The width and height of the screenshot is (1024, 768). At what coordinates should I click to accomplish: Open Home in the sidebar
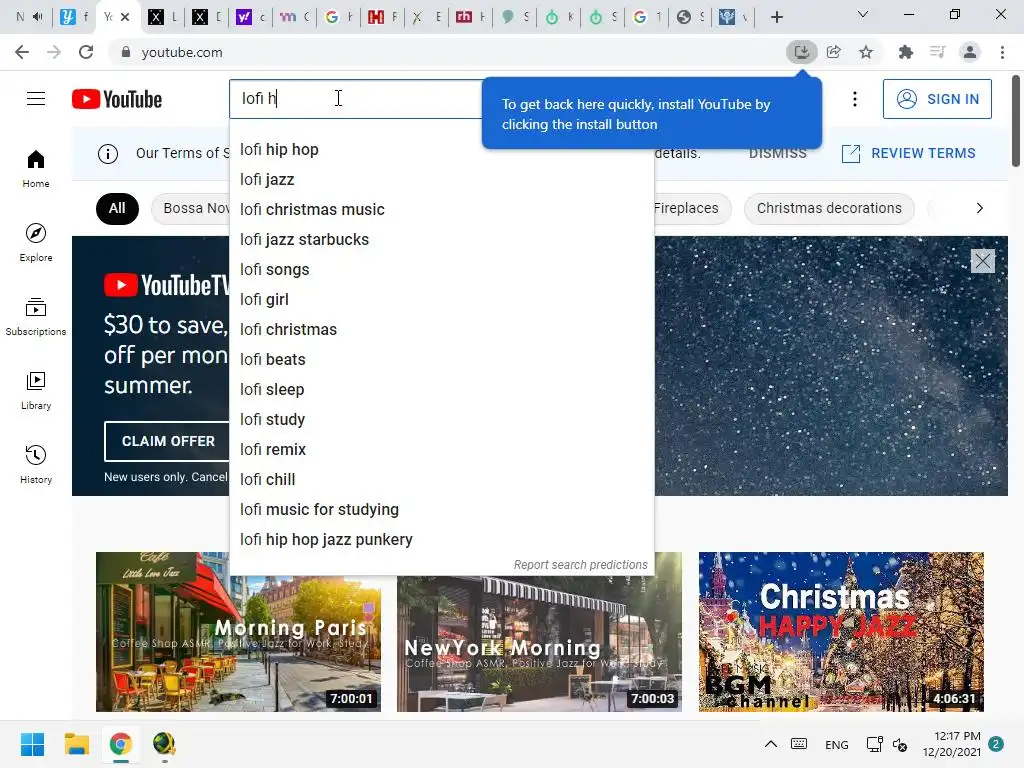[36, 168]
